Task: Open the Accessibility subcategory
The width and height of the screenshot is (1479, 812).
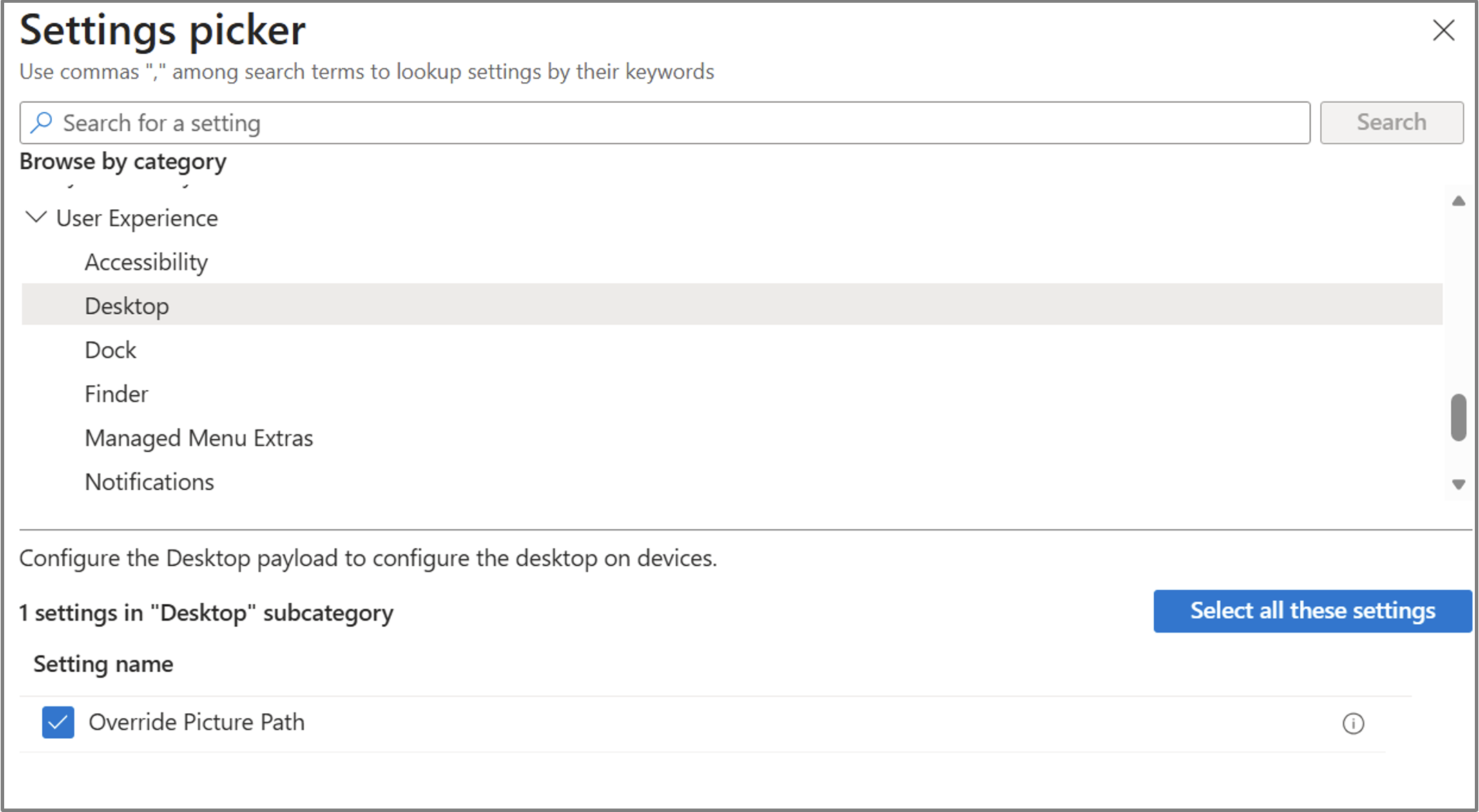Action: 146,262
